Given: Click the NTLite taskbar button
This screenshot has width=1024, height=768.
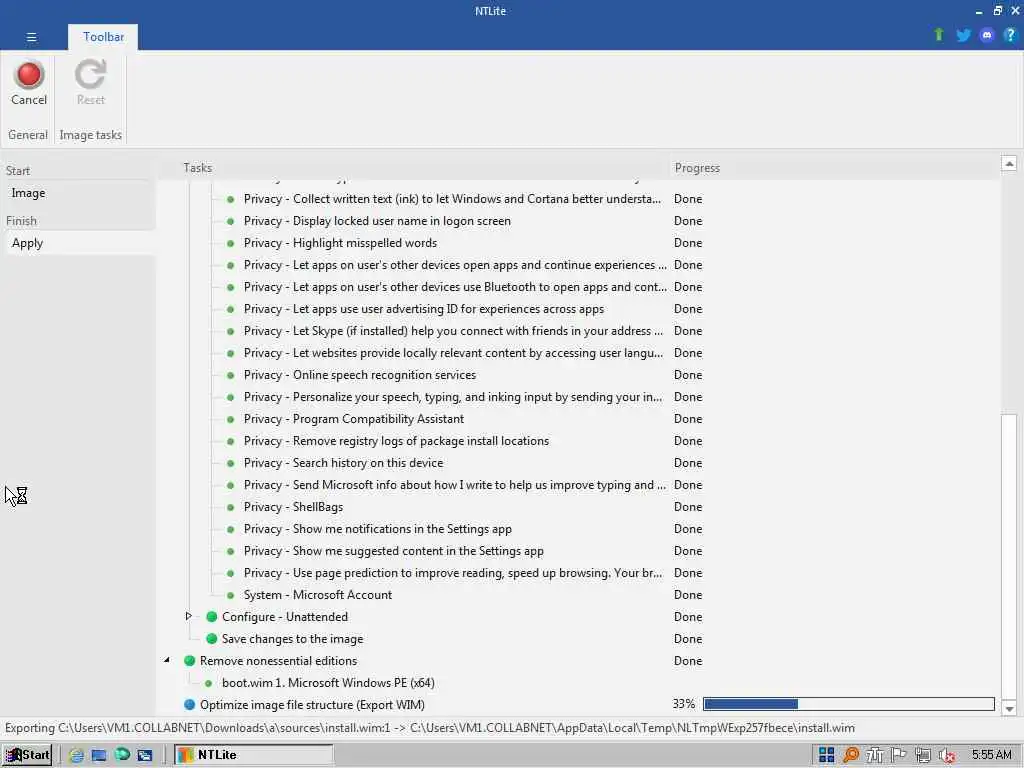Looking at the screenshot, I should click(x=254, y=755).
